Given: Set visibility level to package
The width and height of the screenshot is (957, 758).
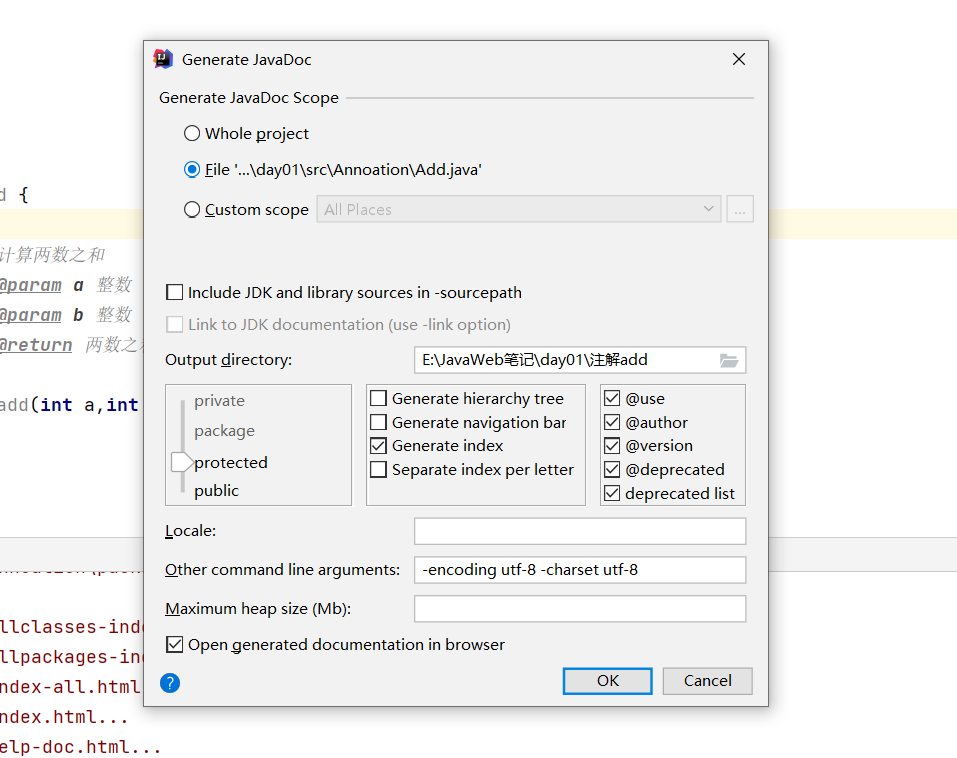Looking at the screenshot, I should 224,431.
